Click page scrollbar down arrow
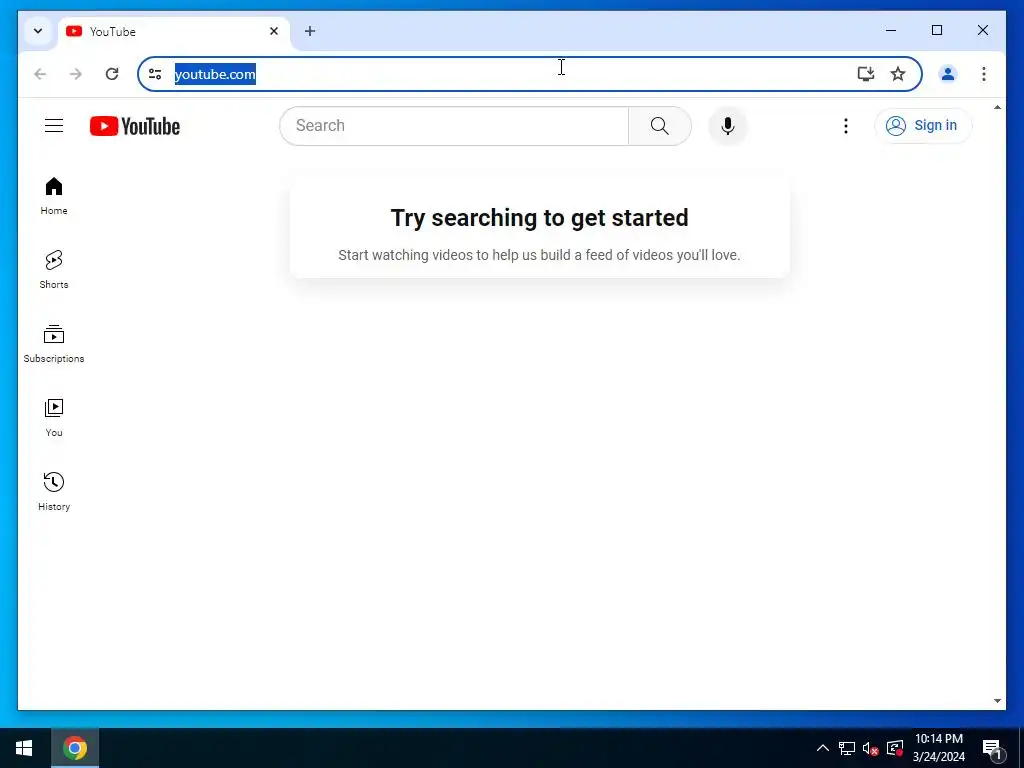The image size is (1024, 768). click(997, 701)
